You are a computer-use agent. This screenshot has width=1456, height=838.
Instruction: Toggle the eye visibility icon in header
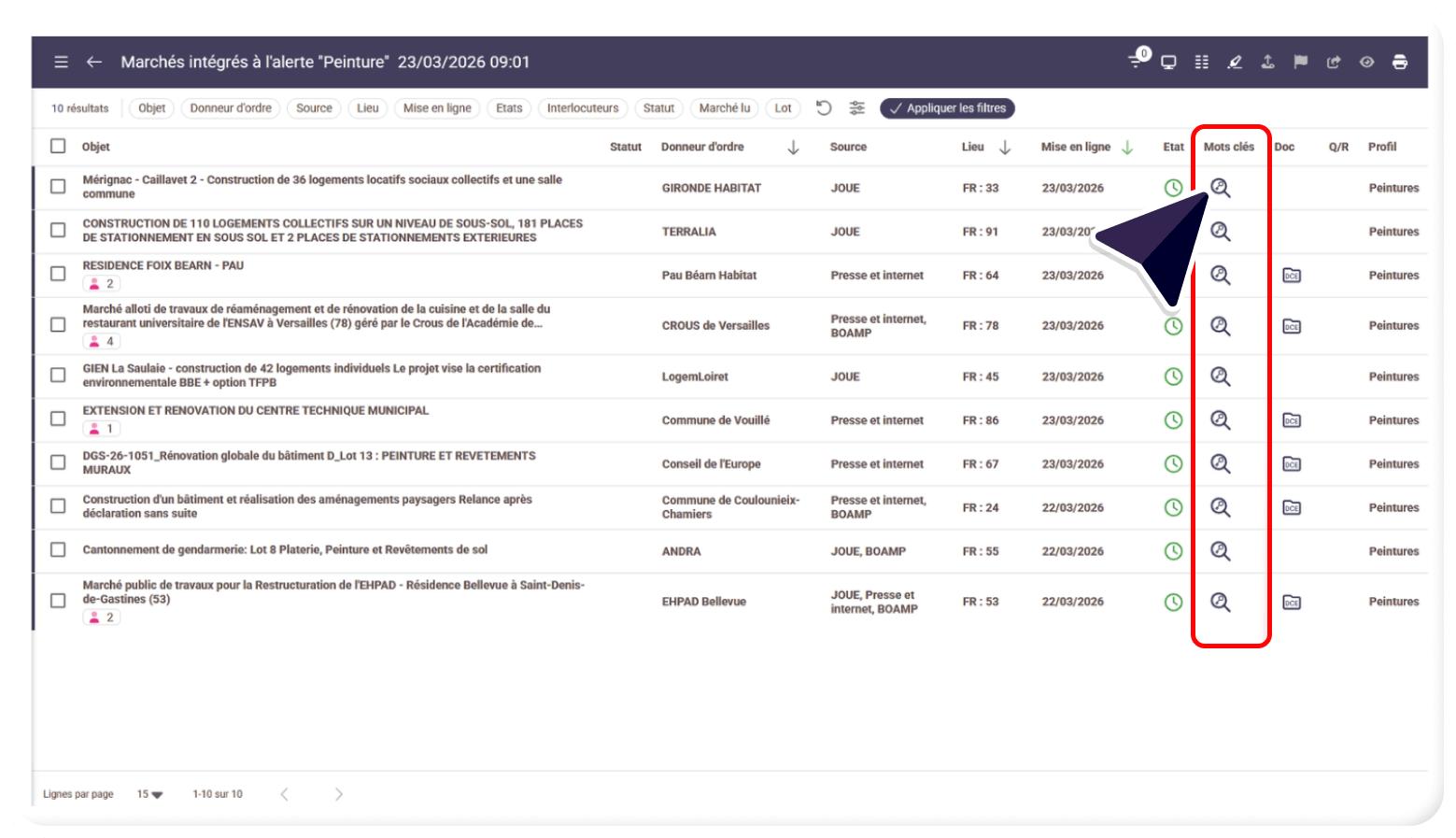tap(1366, 63)
